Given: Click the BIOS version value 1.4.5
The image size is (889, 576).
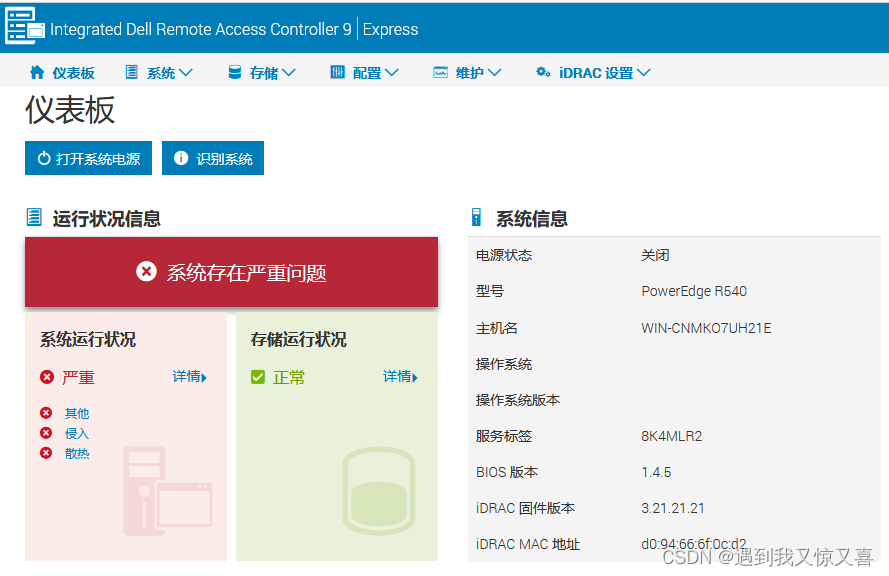Looking at the screenshot, I should 656,472.
